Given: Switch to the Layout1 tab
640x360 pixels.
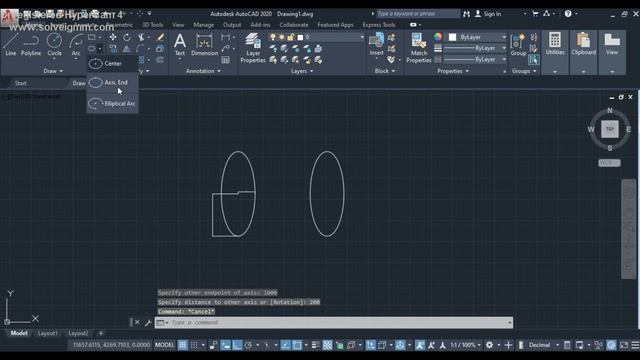Looking at the screenshot, I should click(48, 333).
